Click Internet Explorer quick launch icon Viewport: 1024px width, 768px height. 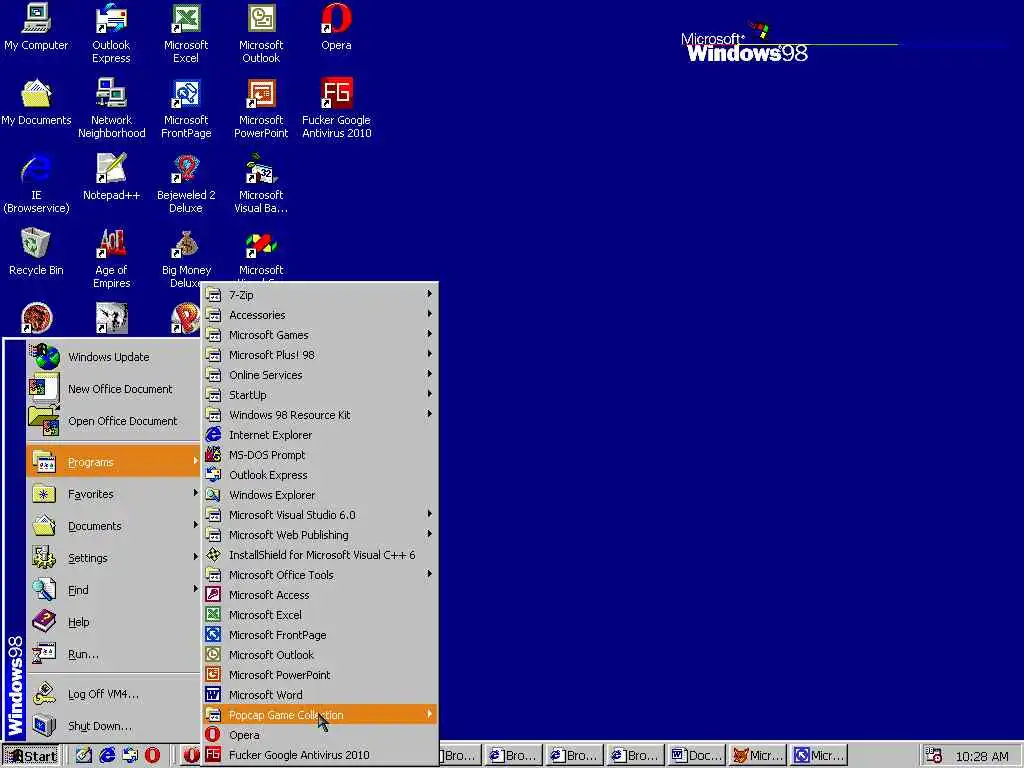point(107,756)
